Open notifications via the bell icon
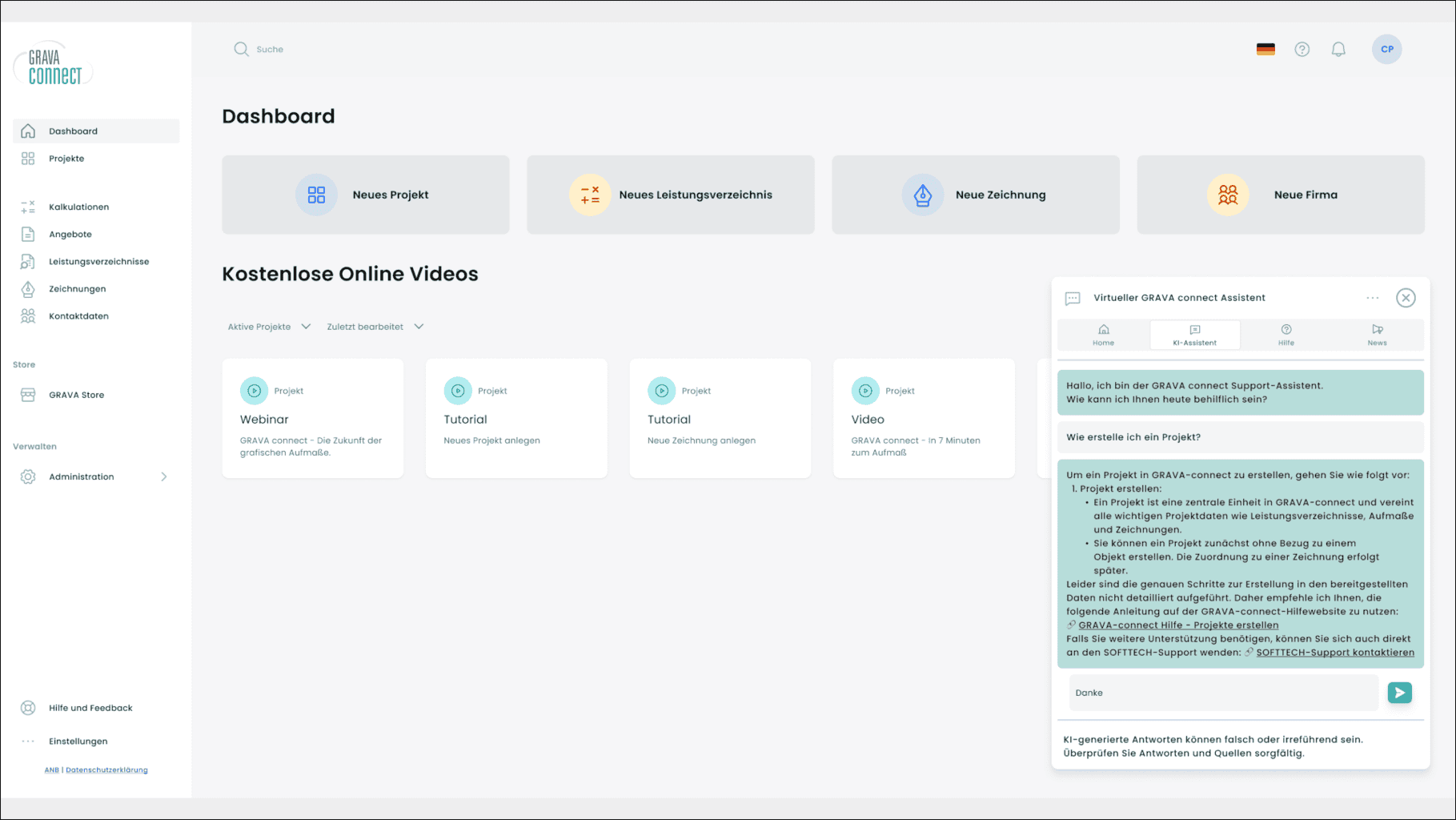The width and height of the screenshot is (1456, 820). click(1338, 49)
